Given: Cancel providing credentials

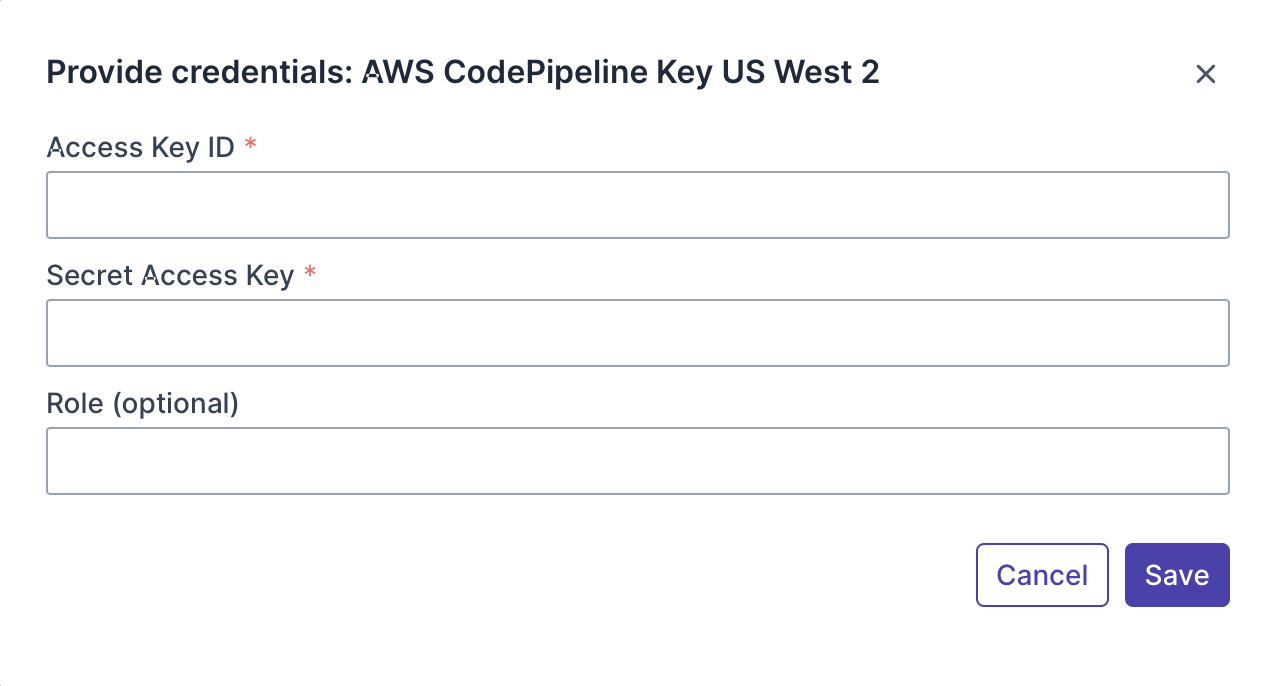Looking at the screenshot, I should click(x=1041, y=575).
